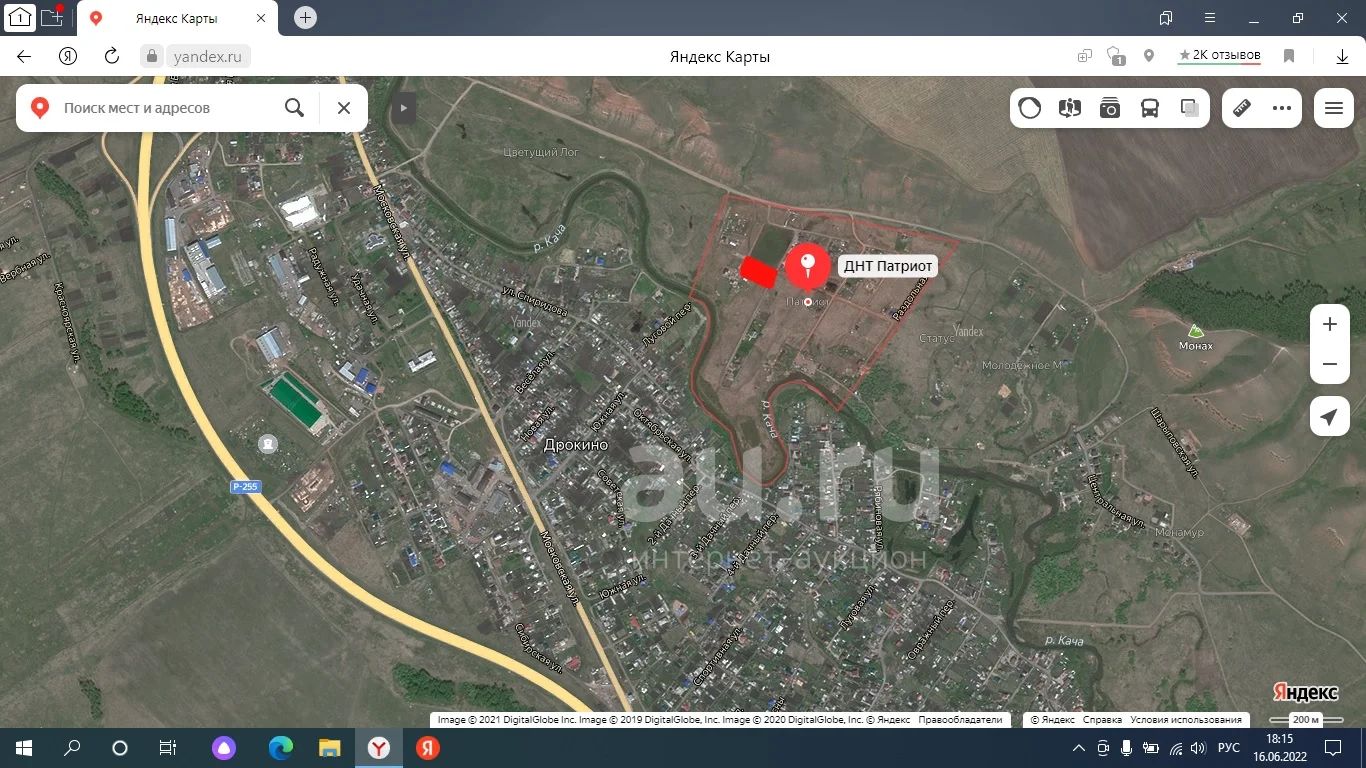Open the 2К отзывов site reviews
The image size is (1366, 768).
coord(1219,56)
